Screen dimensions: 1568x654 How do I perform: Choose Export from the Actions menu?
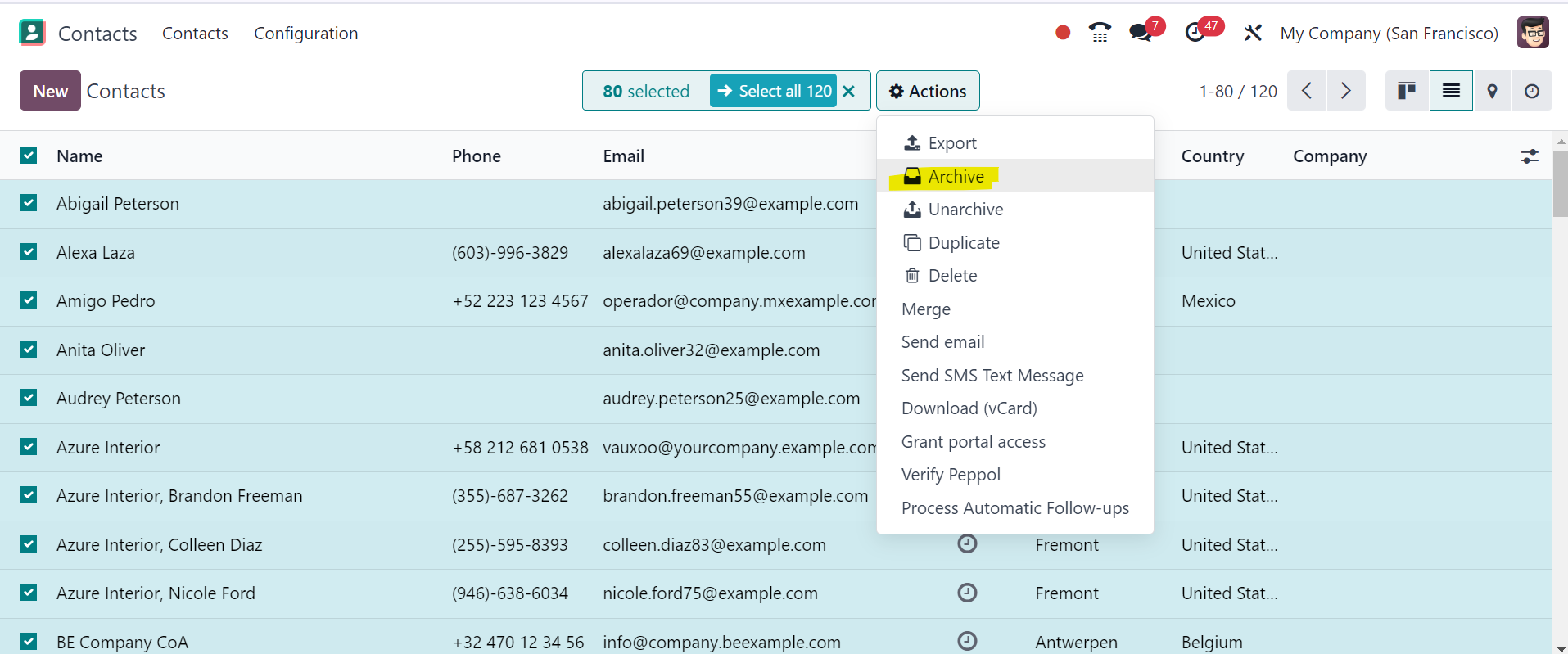(951, 143)
